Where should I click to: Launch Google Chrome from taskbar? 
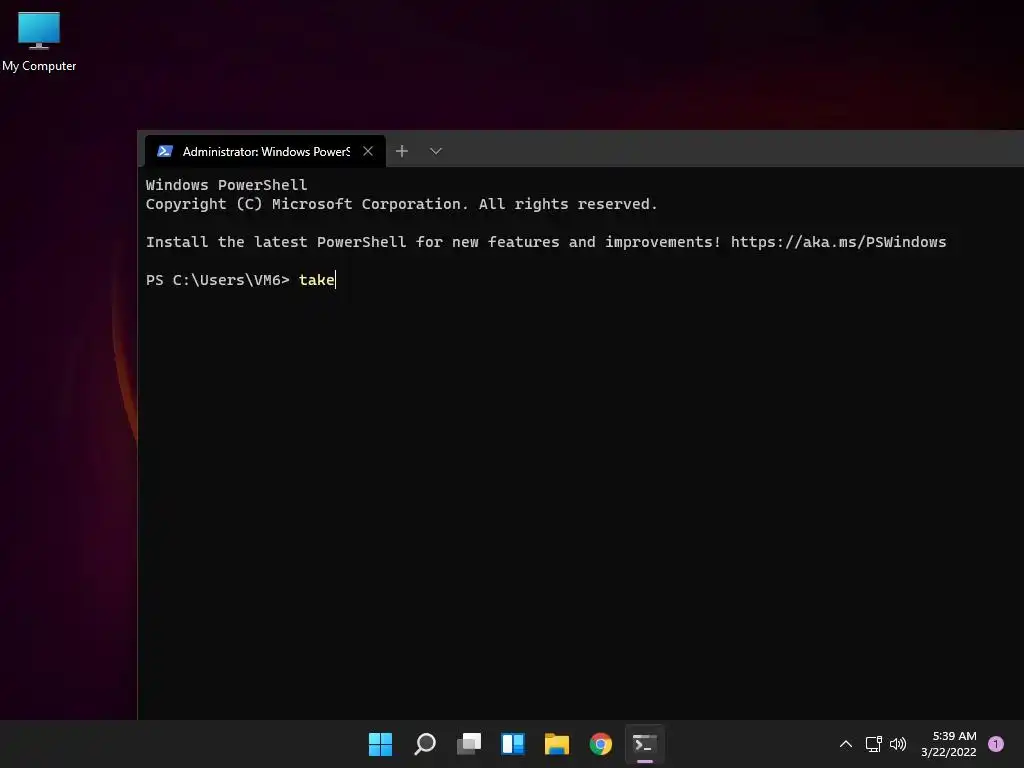coord(601,744)
